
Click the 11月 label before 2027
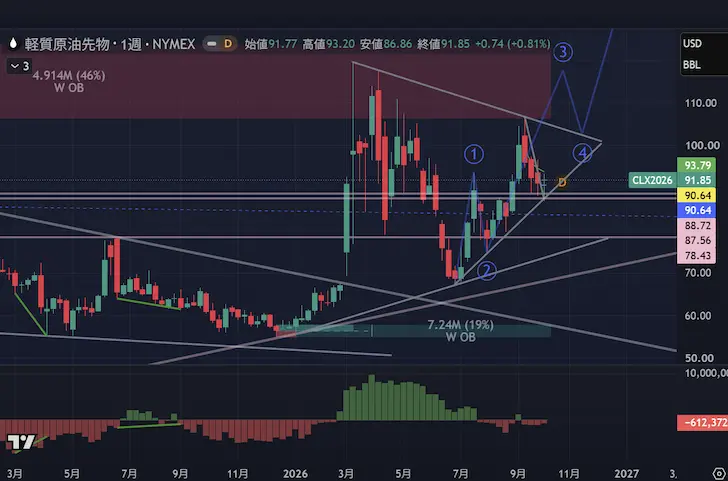(569, 474)
